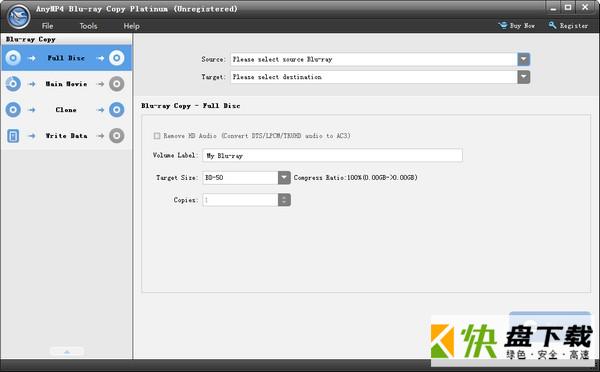This screenshot has width=600, height=372.
Task: Click the source disc icon in Full Disc row
Action: click(x=13, y=58)
